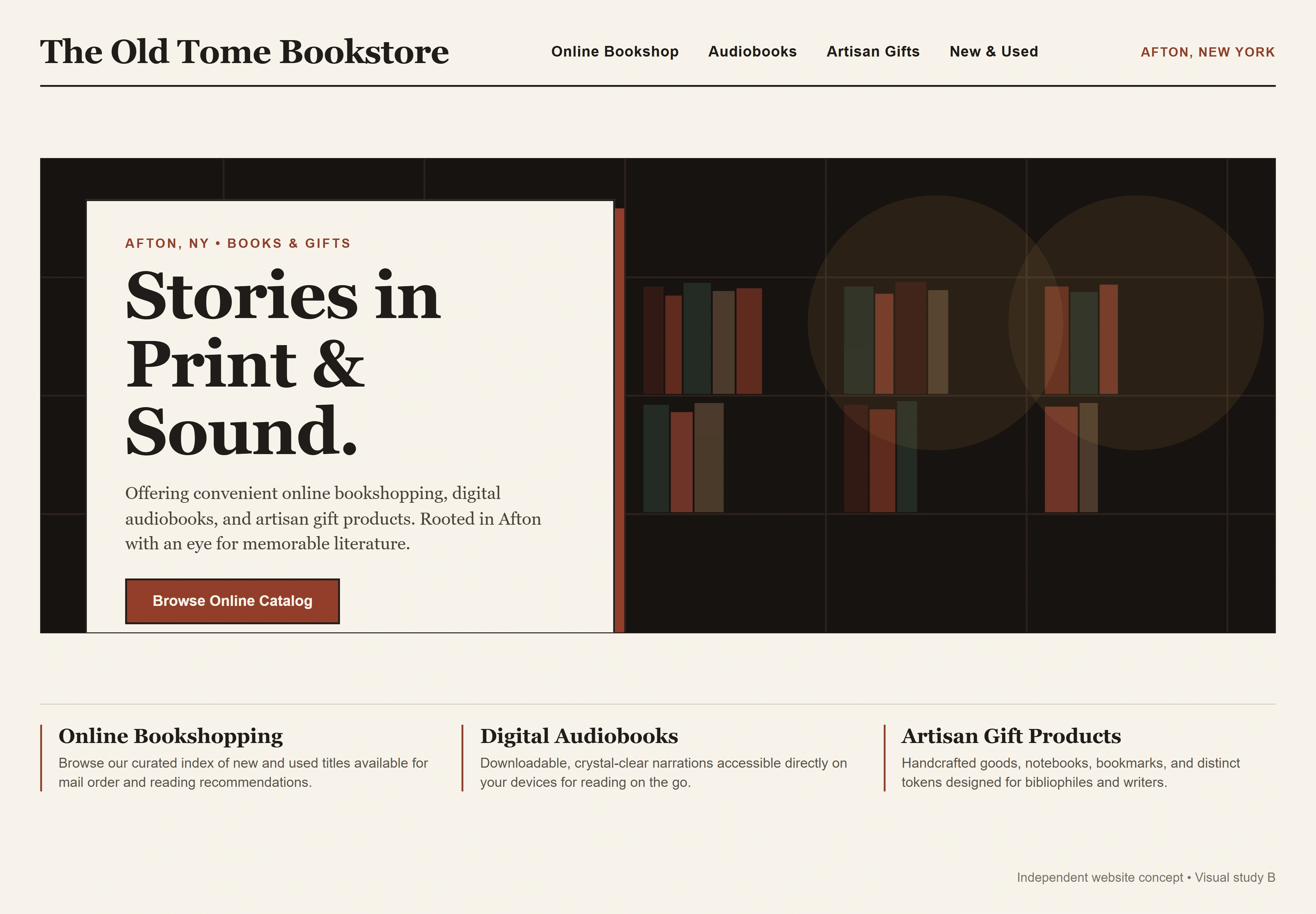This screenshot has width=1316, height=914.
Task: Click the AFTON, NEW YORK header label
Action: pyautogui.click(x=1208, y=52)
